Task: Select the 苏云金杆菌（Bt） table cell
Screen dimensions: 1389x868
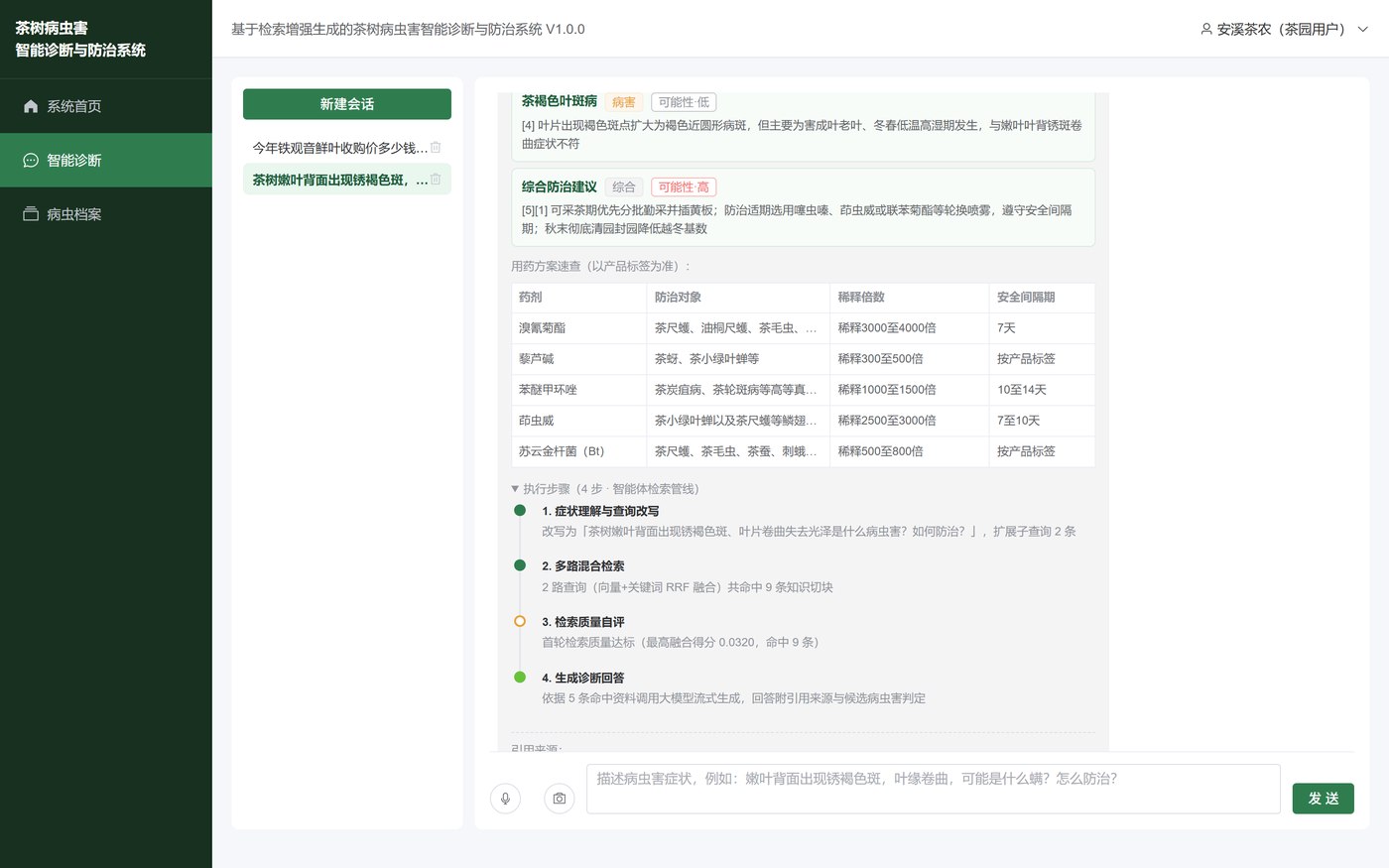Action: (578, 451)
